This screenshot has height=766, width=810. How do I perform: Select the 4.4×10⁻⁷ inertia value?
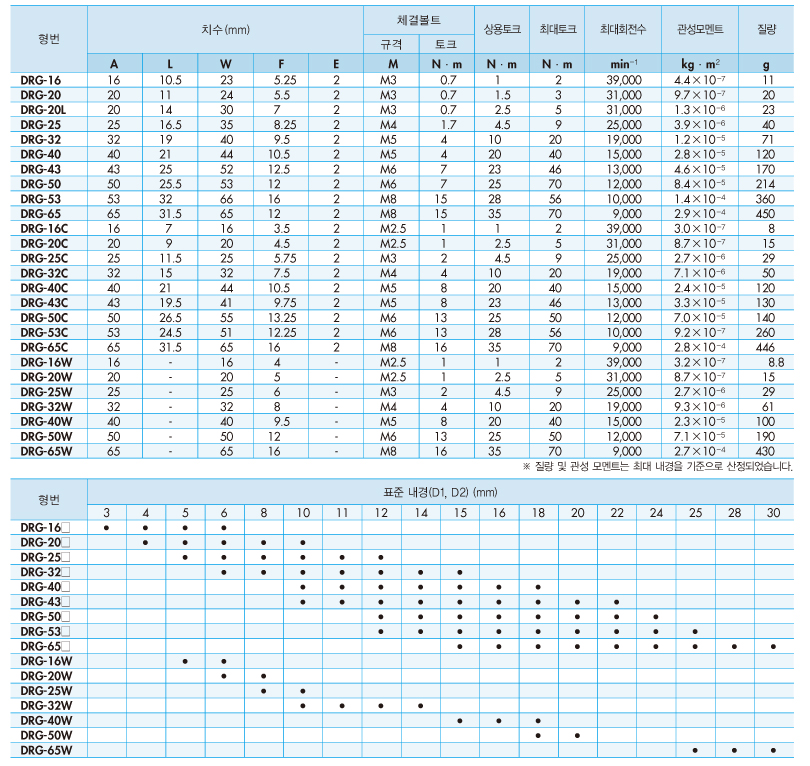pyautogui.click(x=700, y=80)
